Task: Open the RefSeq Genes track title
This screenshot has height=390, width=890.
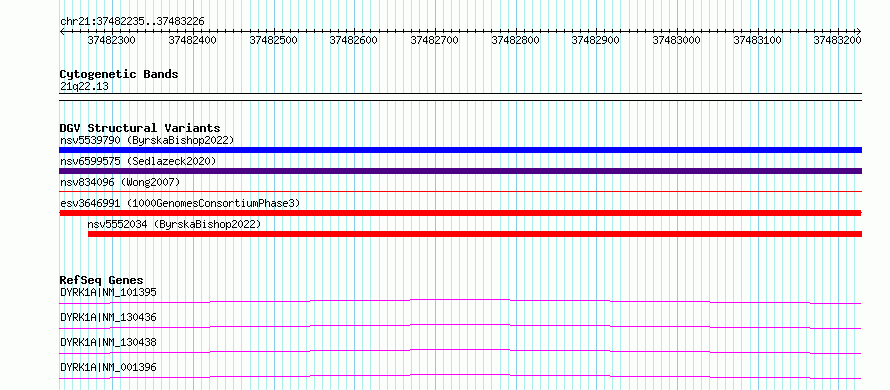Action: (102, 280)
